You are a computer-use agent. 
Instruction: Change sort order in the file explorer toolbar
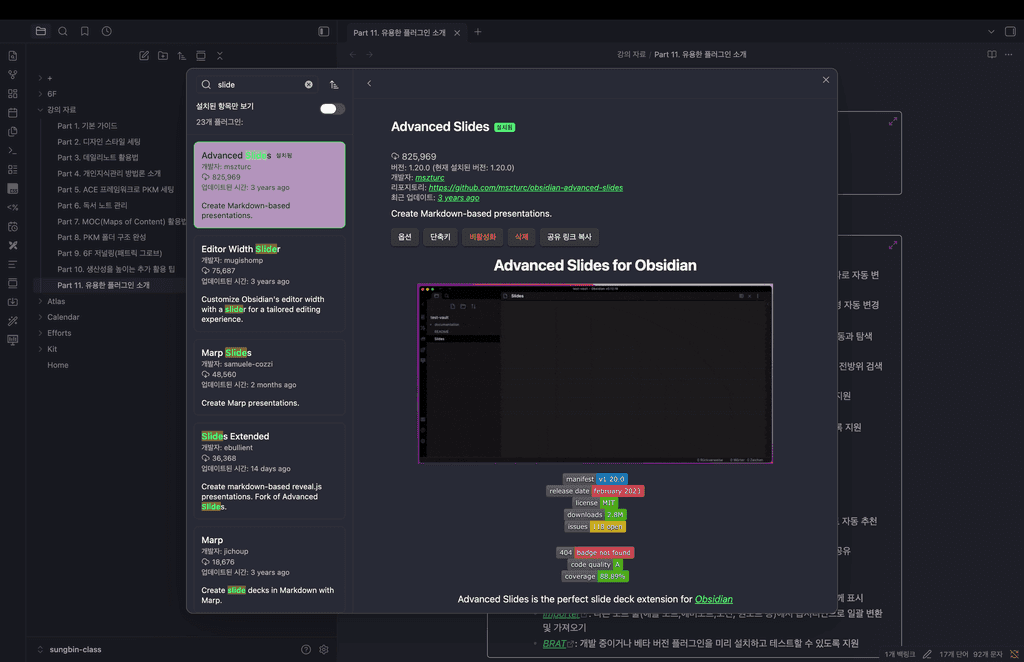tap(182, 55)
